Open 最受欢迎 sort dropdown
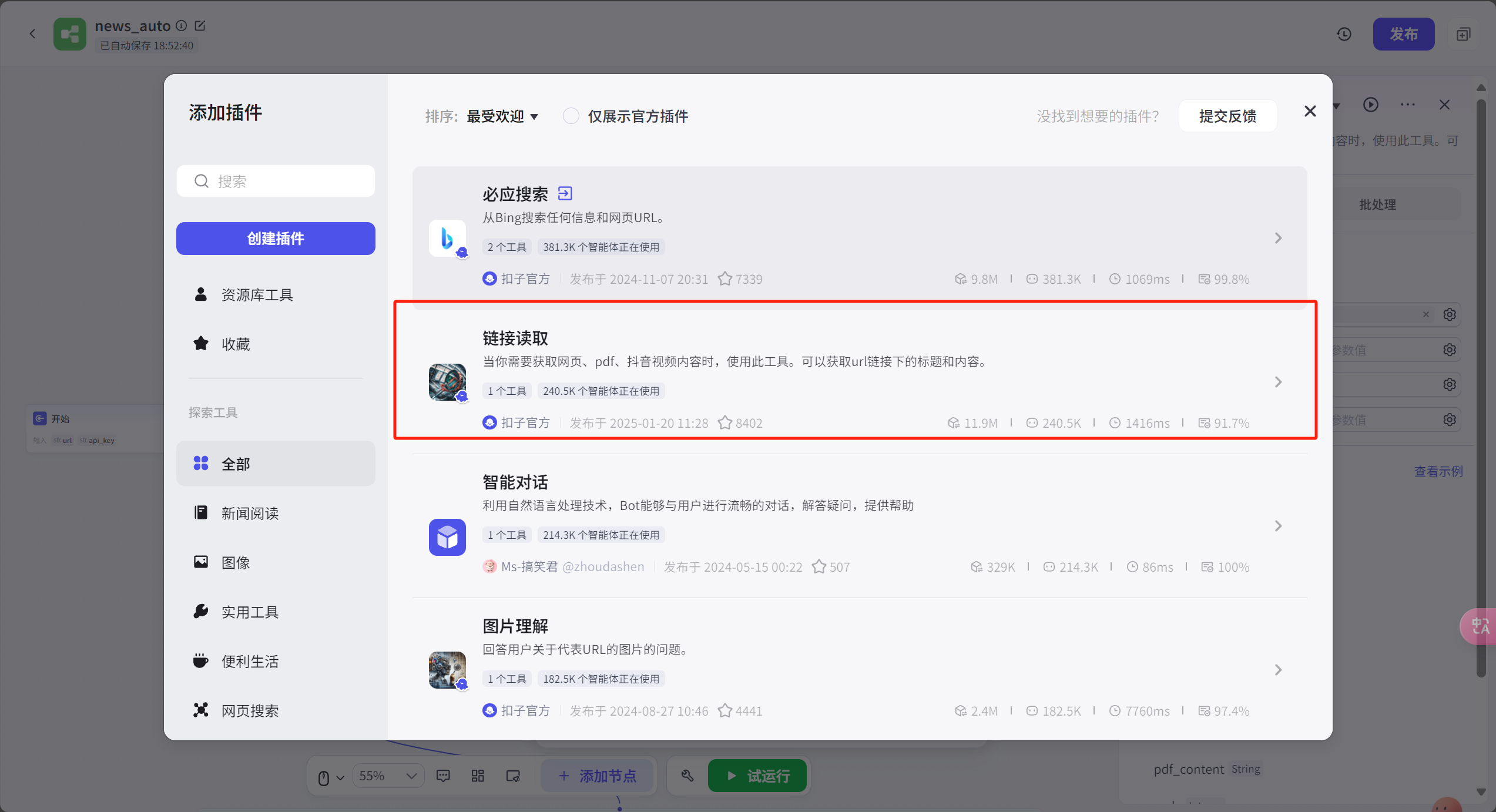 502,116
